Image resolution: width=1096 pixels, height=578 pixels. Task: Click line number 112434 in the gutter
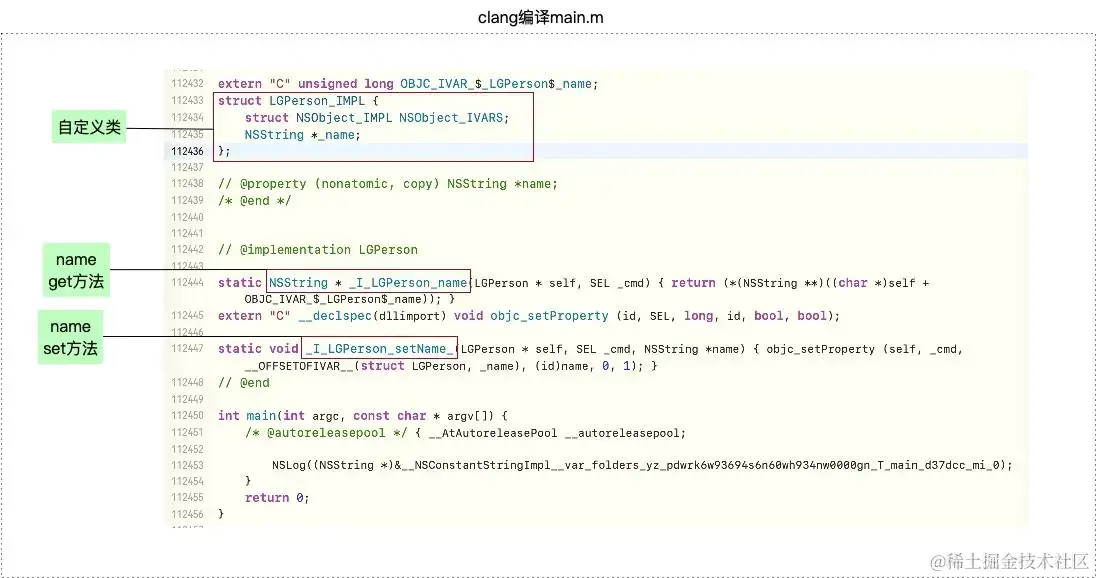pos(187,117)
